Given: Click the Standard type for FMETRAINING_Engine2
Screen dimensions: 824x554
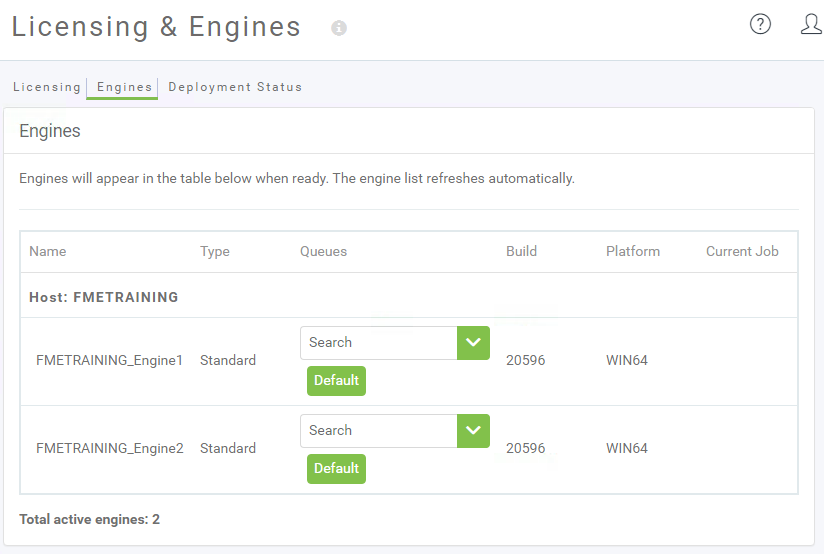Looking at the screenshot, I should (x=228, y=448).
